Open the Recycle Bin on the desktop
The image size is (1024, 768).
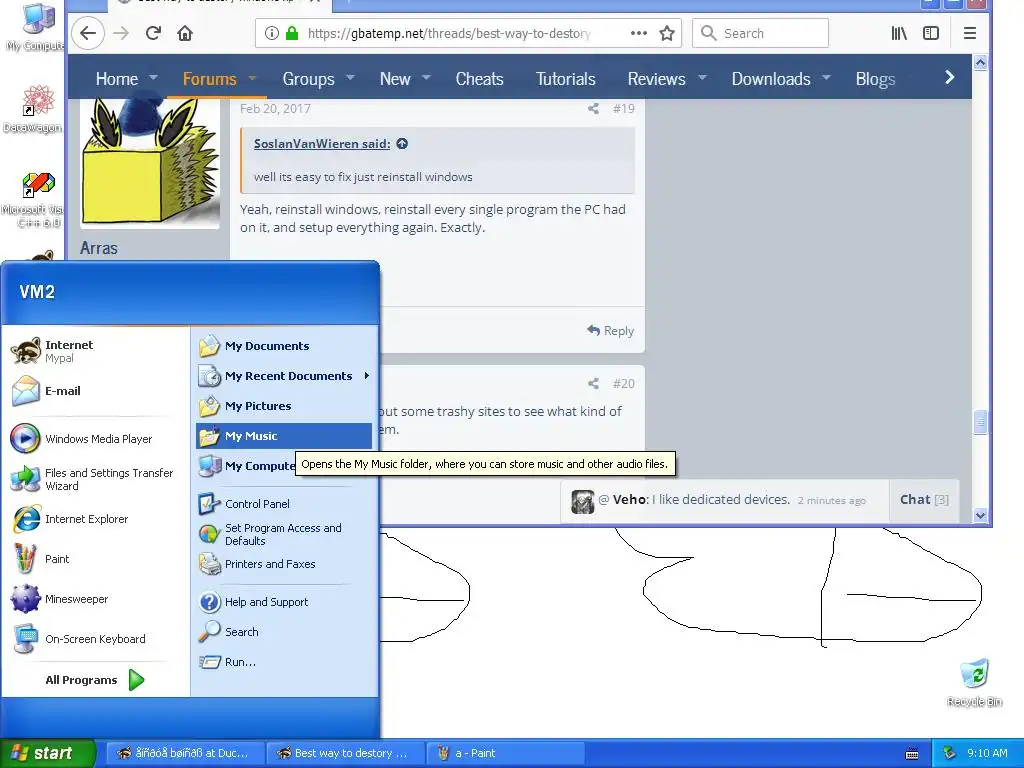(974, 683)
